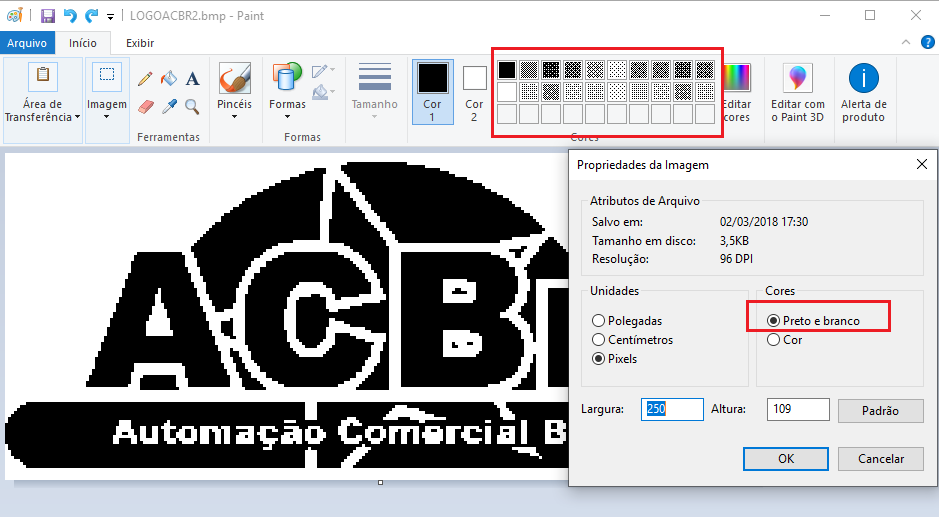Select the Polegadas unit option
The image size is (939, 517).
point(626,321)
